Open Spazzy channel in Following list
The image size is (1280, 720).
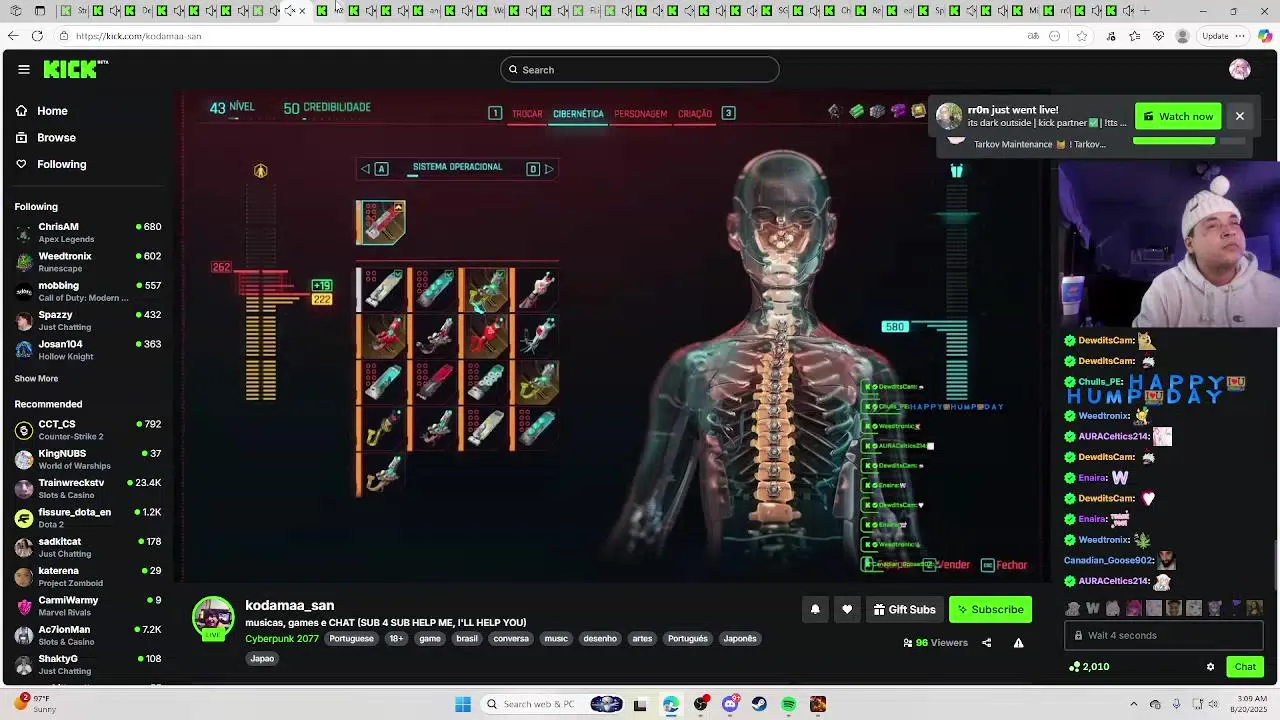pyautogui.click(x=88, y=320)
